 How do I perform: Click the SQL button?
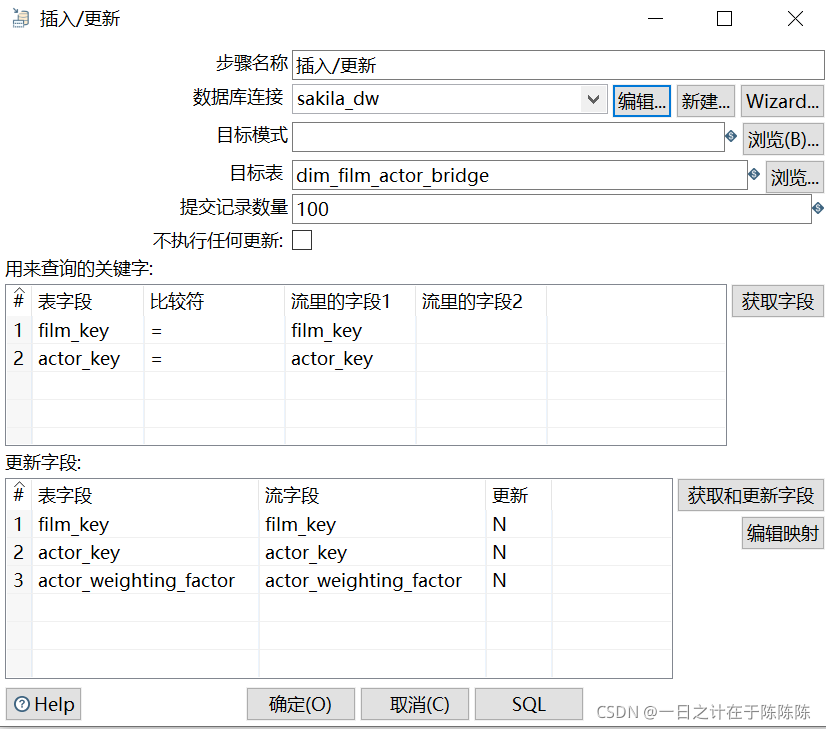[528, 704]
